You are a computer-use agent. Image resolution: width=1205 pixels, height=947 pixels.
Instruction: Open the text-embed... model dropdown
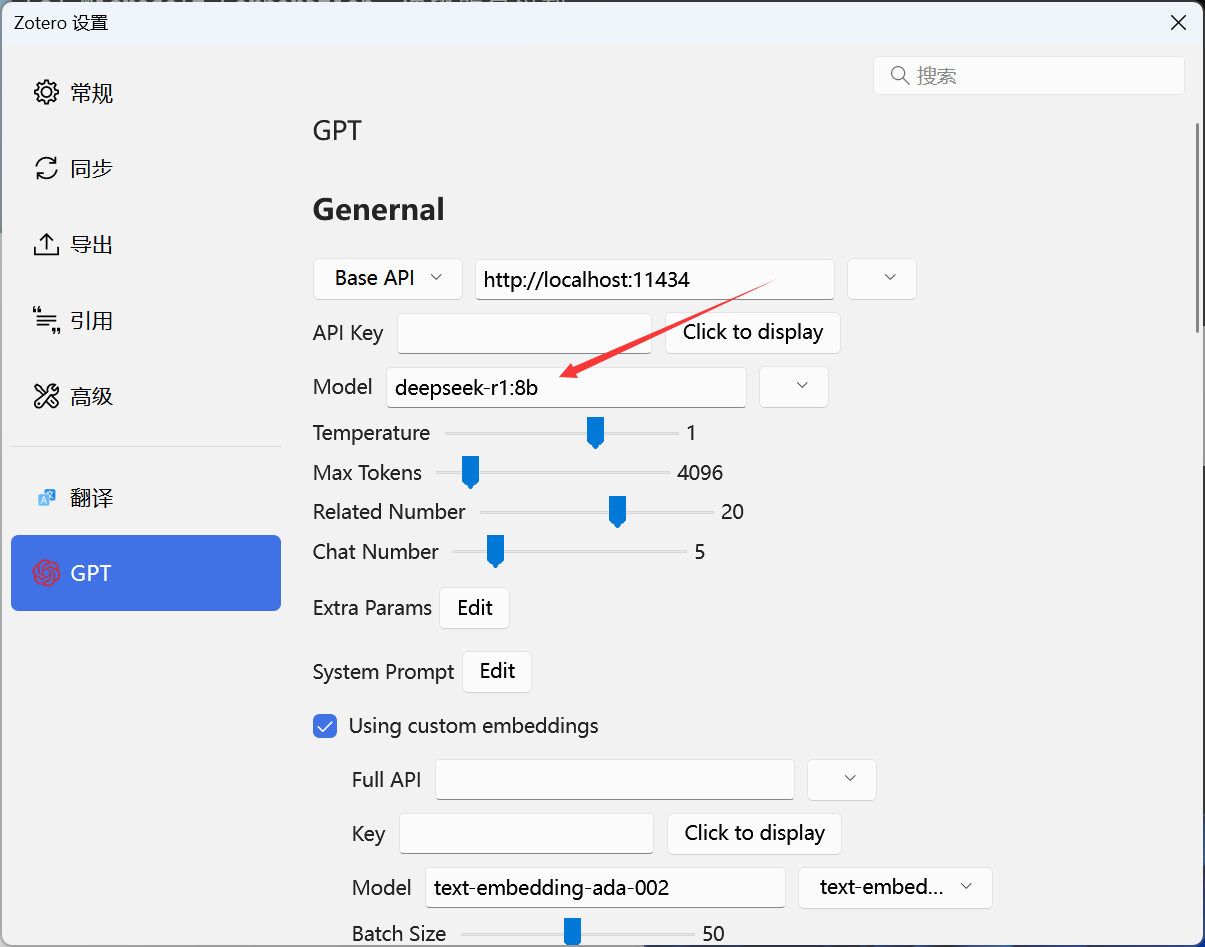(x=895, y=887)
